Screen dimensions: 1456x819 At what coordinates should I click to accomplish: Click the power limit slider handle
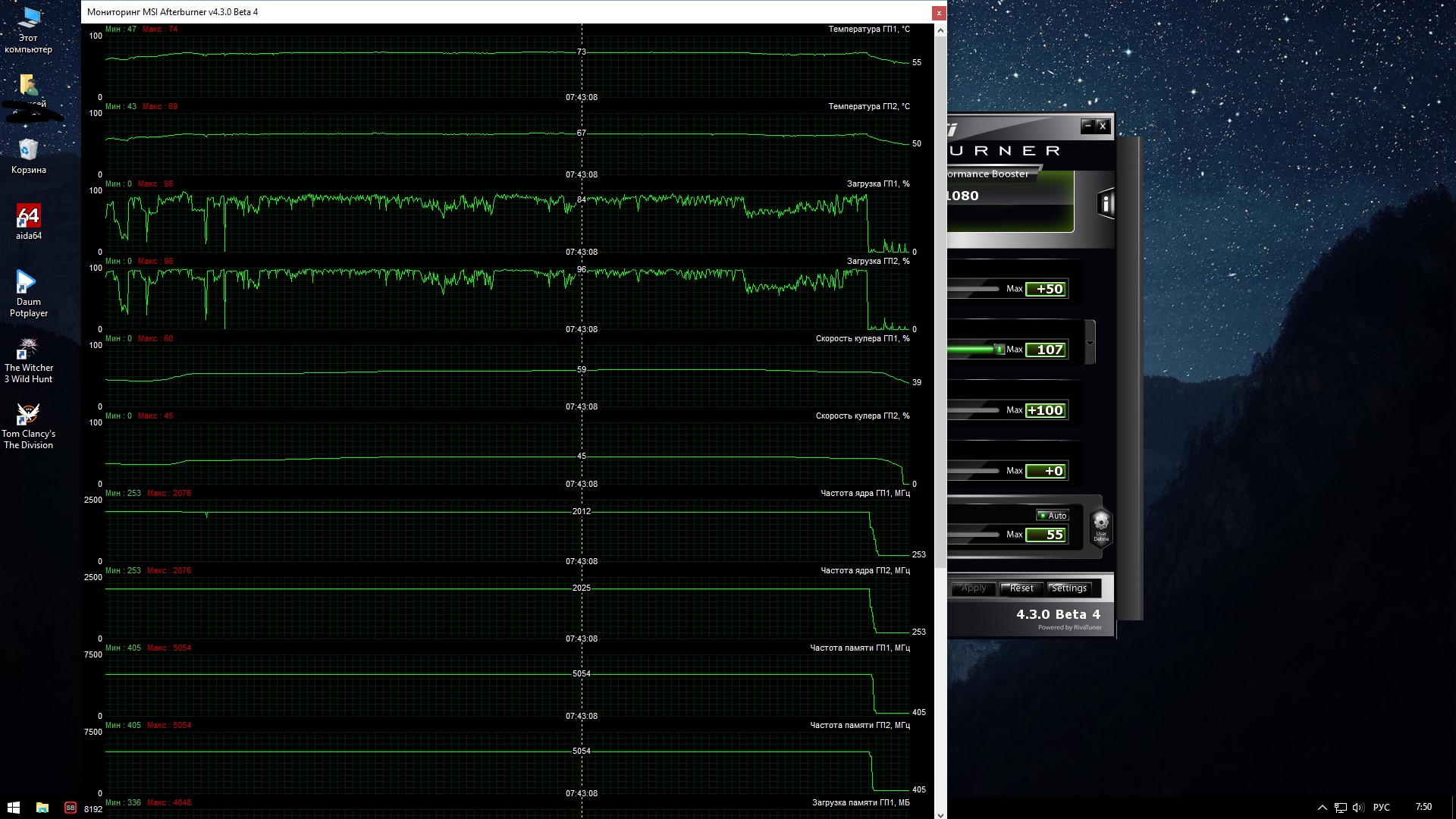point(999,350)
